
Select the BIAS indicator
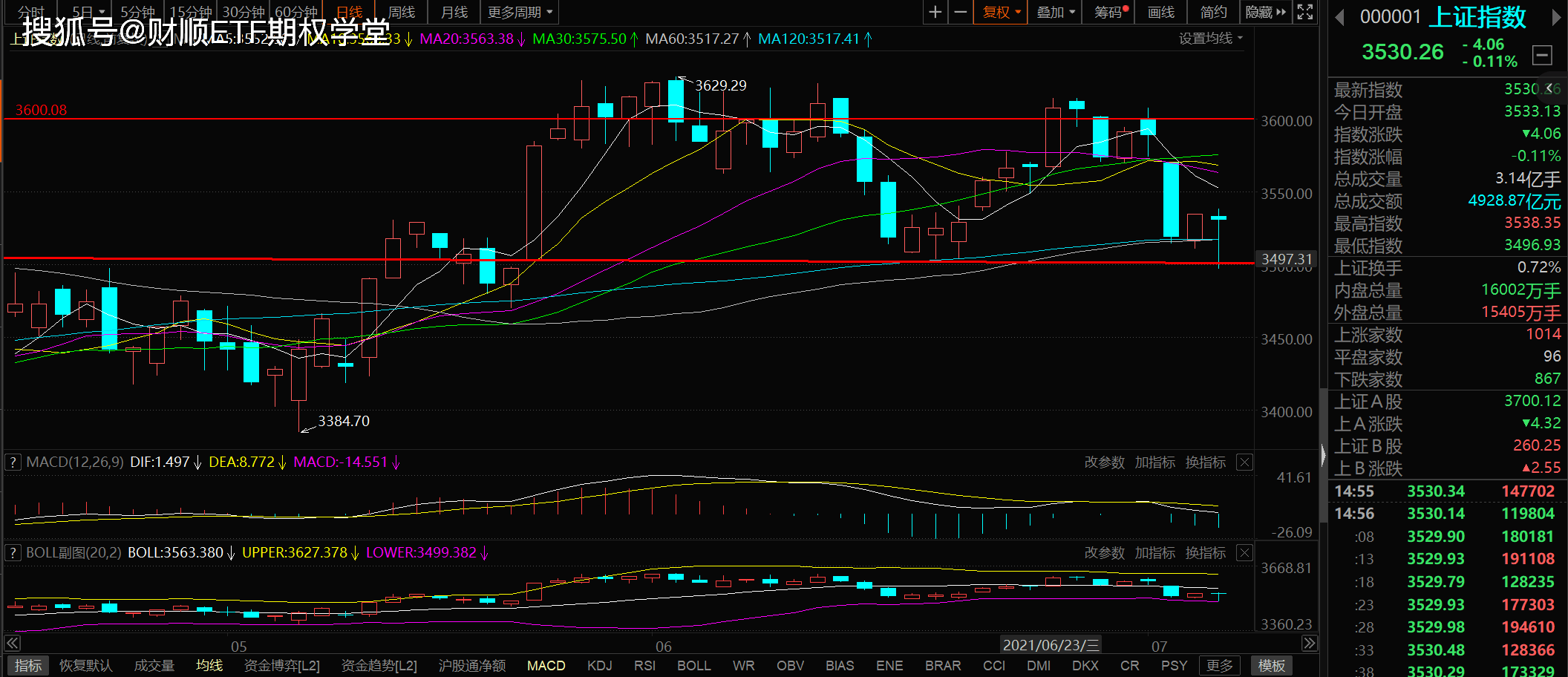(840, 665)
